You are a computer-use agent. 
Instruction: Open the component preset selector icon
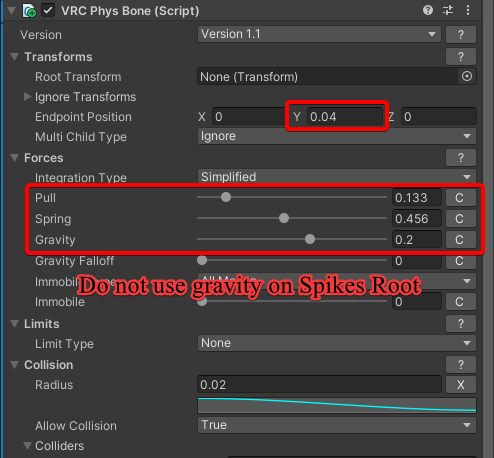(448, 10)
